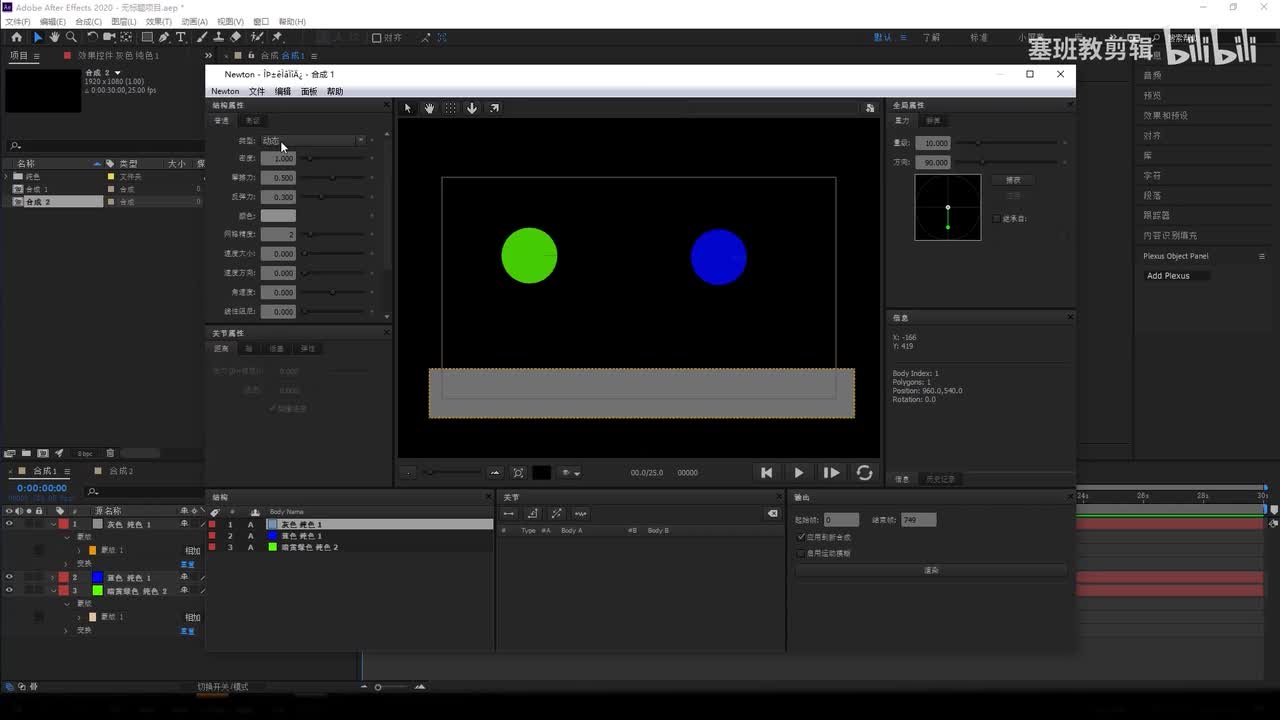Select the After Effects Hand tool

pyautogui.click(x=54, y=37)
